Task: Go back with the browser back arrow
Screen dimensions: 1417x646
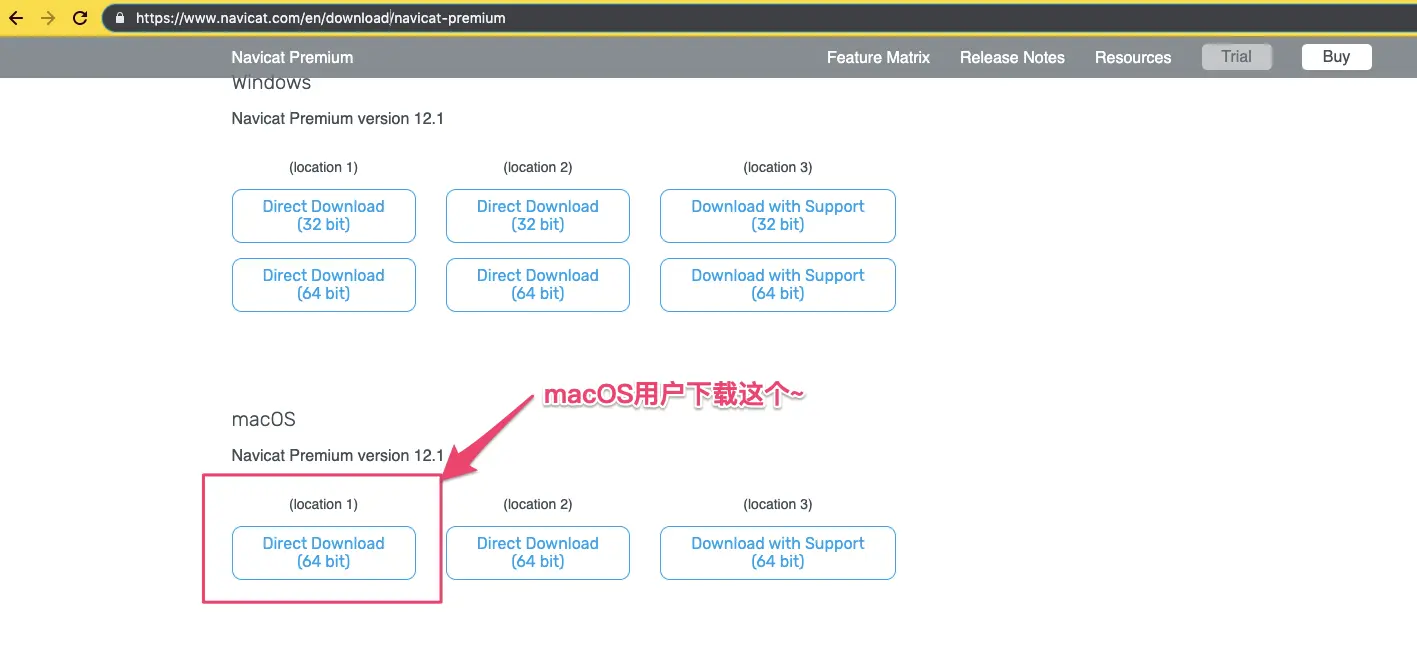Action: pos(16,18)
